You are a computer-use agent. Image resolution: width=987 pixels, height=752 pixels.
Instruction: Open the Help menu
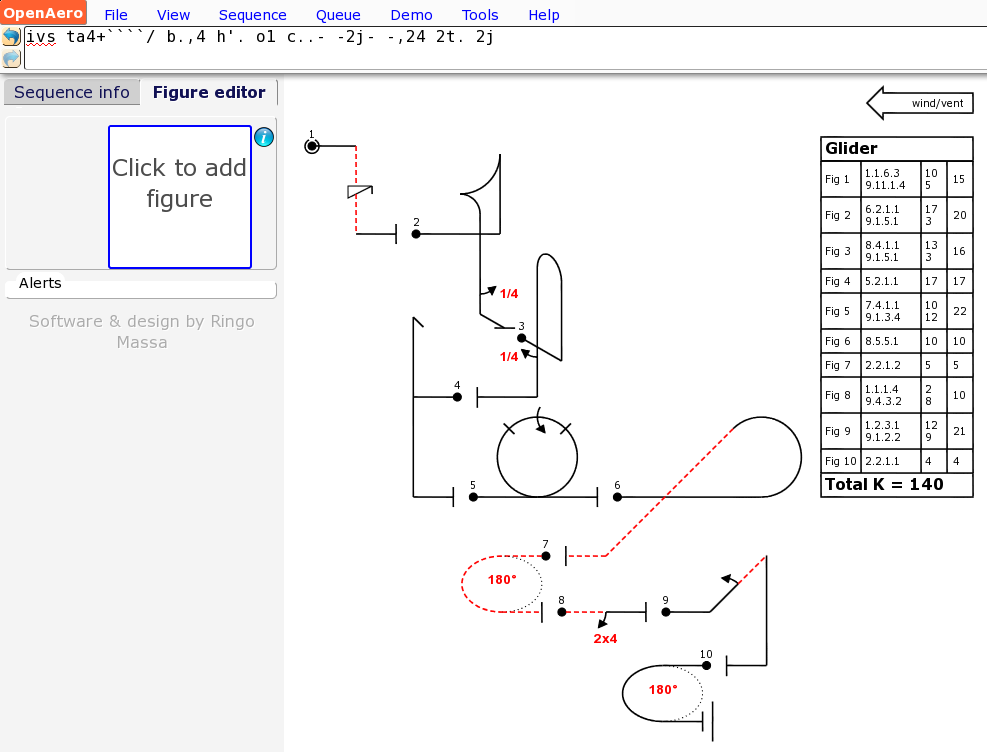[x=544, y=15]
